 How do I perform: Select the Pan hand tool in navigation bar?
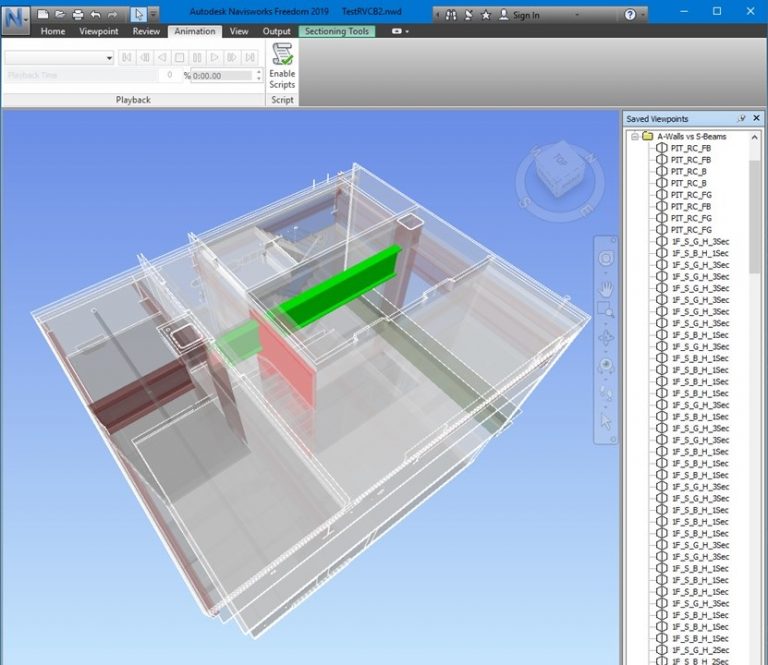606,288
